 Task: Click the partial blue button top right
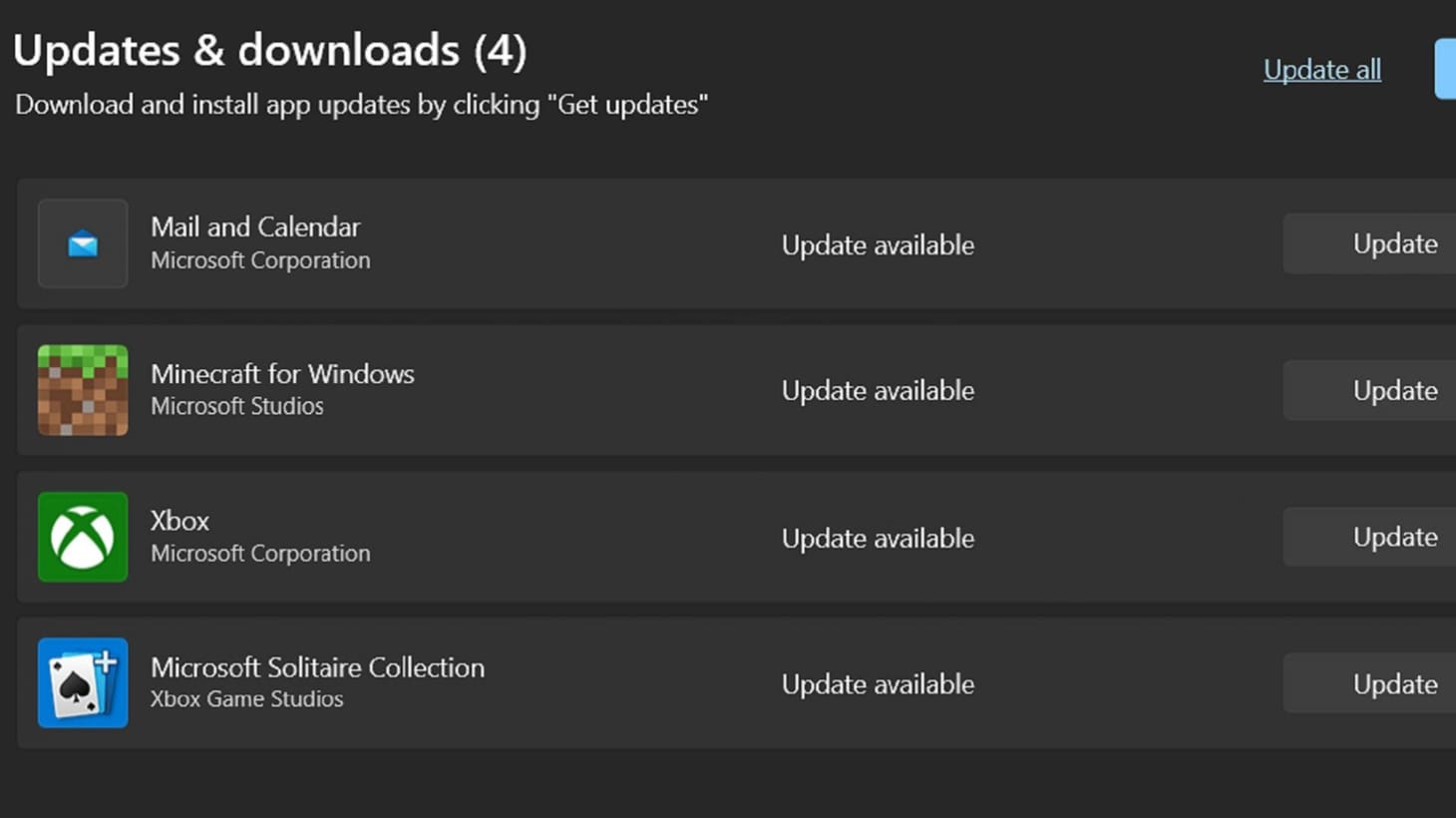pos(1445,69)
